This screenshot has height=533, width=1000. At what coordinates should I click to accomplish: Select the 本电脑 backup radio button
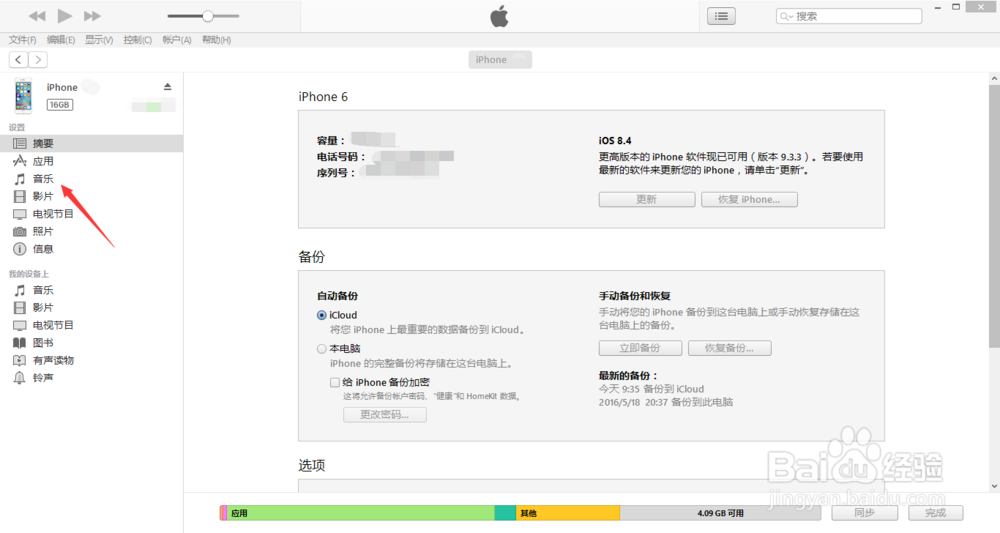321,349
